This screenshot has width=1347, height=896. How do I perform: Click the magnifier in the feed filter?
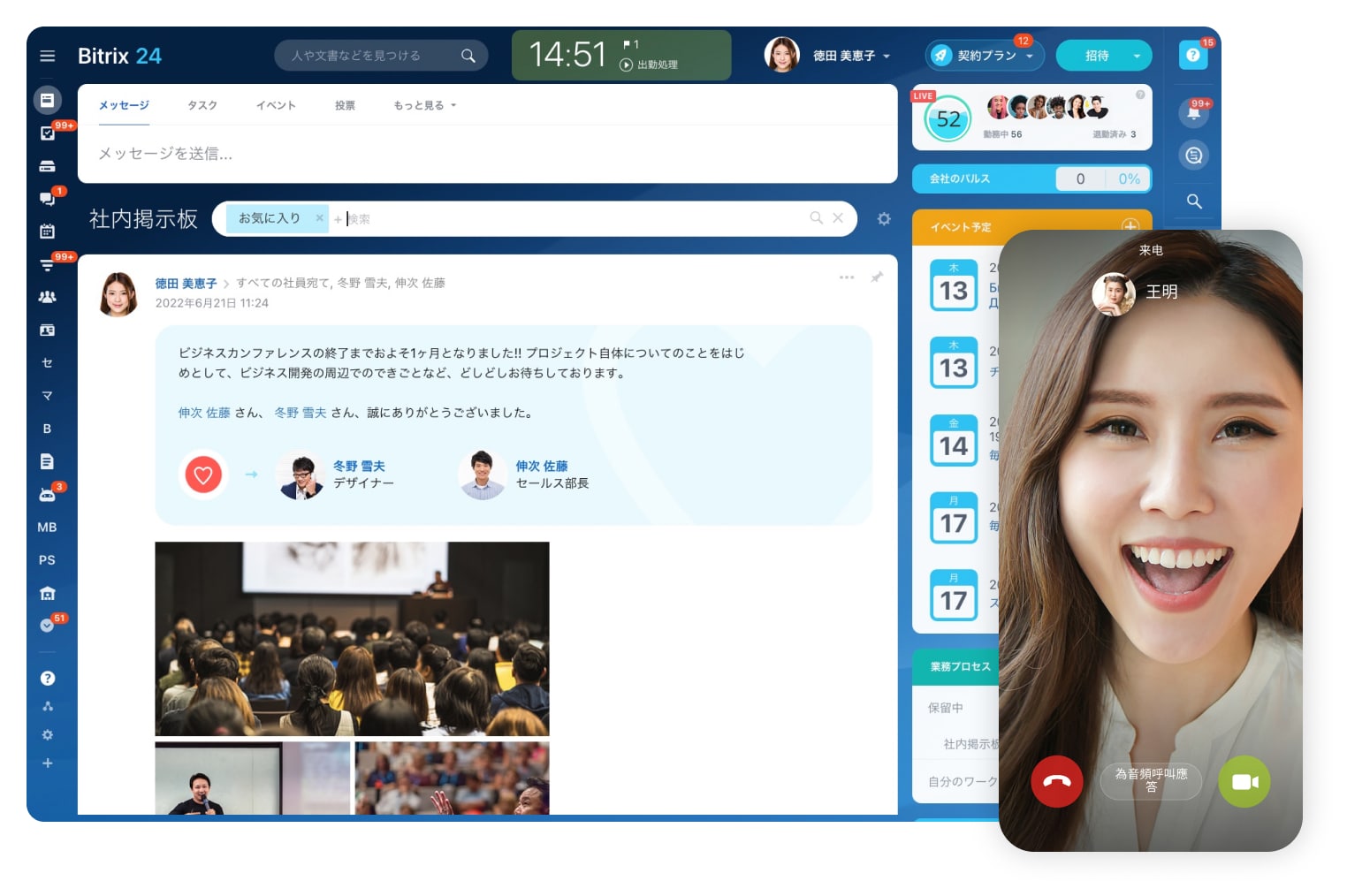(816, 218)
